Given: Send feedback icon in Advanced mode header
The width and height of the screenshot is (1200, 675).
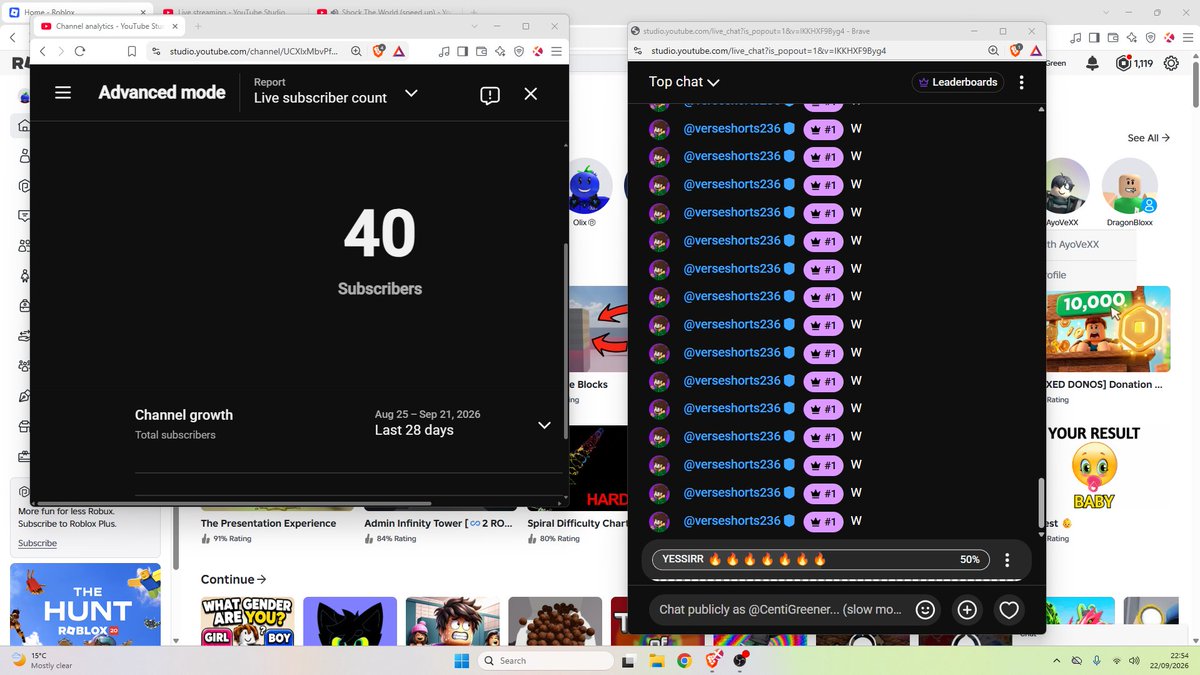Looking at the screenshot, I should [489, 95].
